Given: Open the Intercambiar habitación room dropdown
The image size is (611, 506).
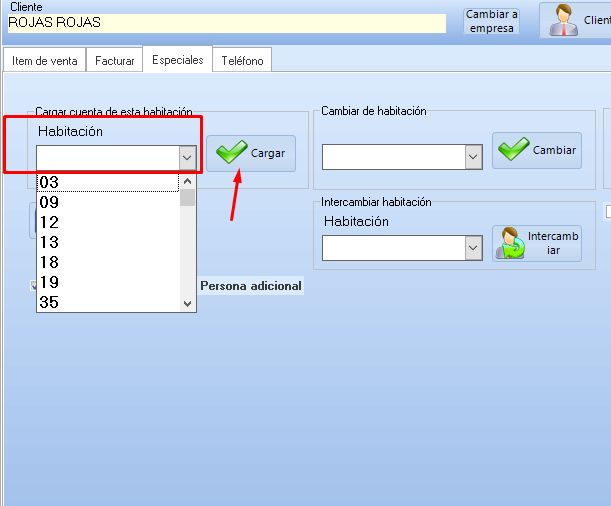Looking at the screenshot, I should [473, 248].
